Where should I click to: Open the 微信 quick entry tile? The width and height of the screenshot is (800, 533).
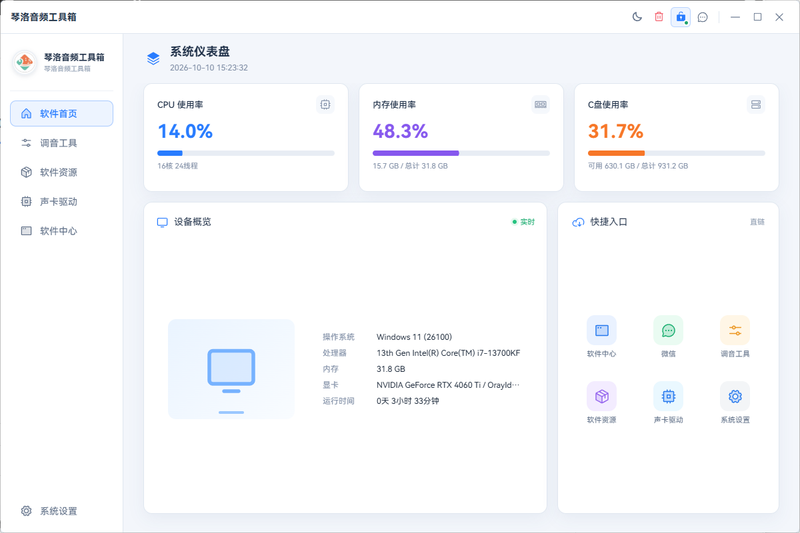coord(668,337)
